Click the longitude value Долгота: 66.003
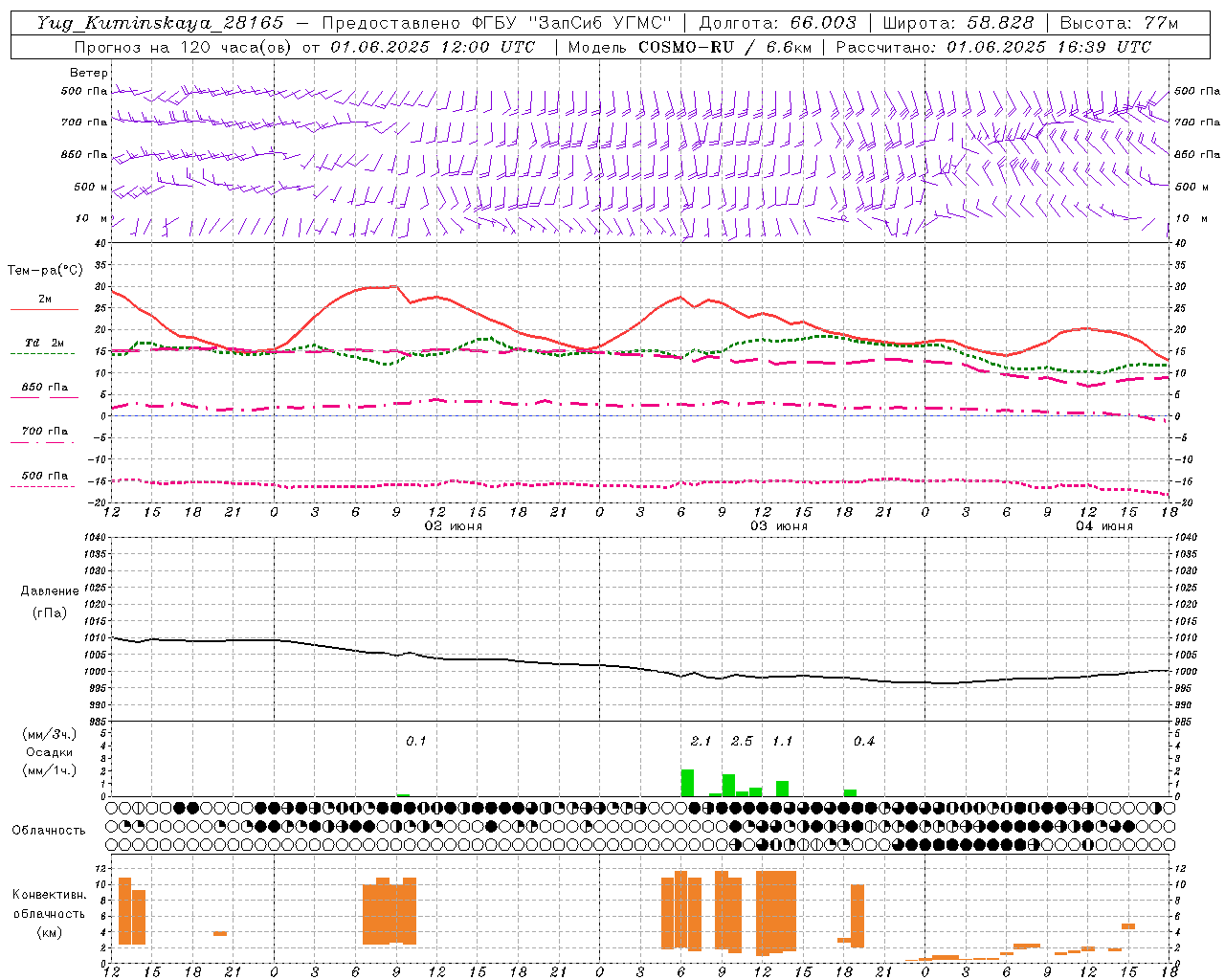This screenshot has width=1225, height=980. click(777, 23)
